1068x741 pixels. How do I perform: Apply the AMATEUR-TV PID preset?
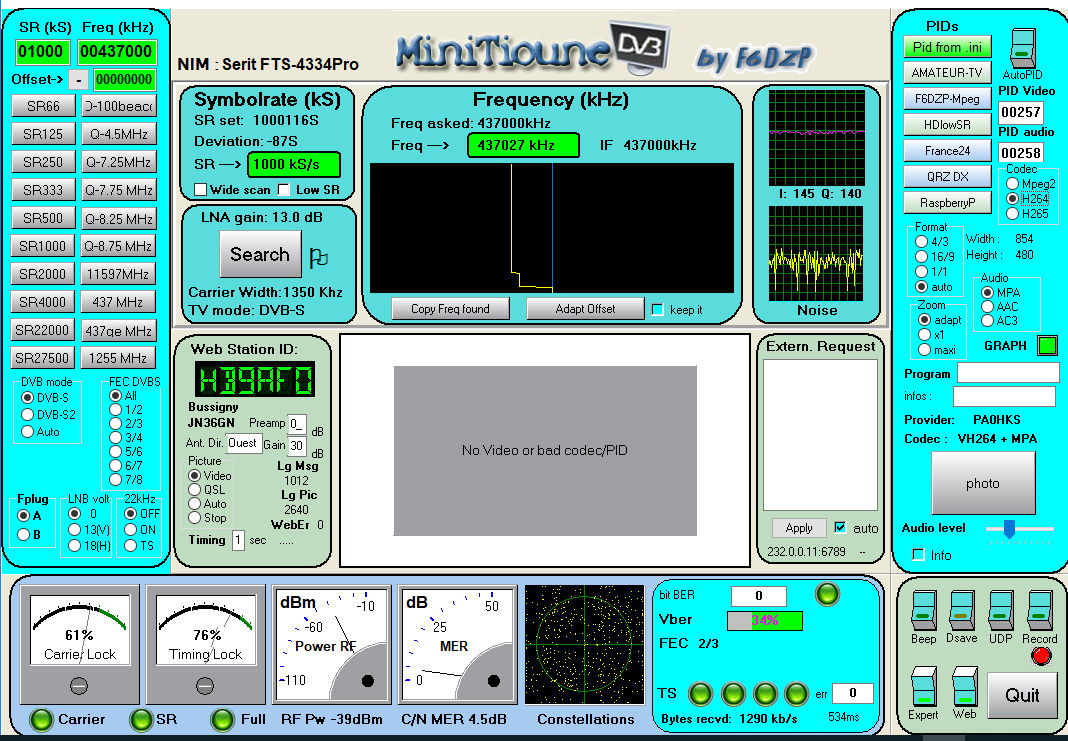pos(947,73)
